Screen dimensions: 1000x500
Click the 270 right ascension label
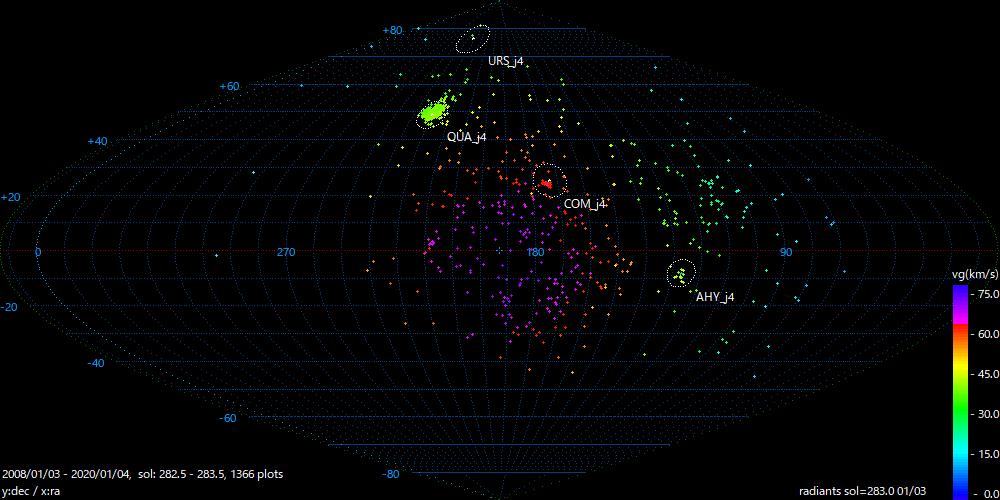click(x=286, y=253)
